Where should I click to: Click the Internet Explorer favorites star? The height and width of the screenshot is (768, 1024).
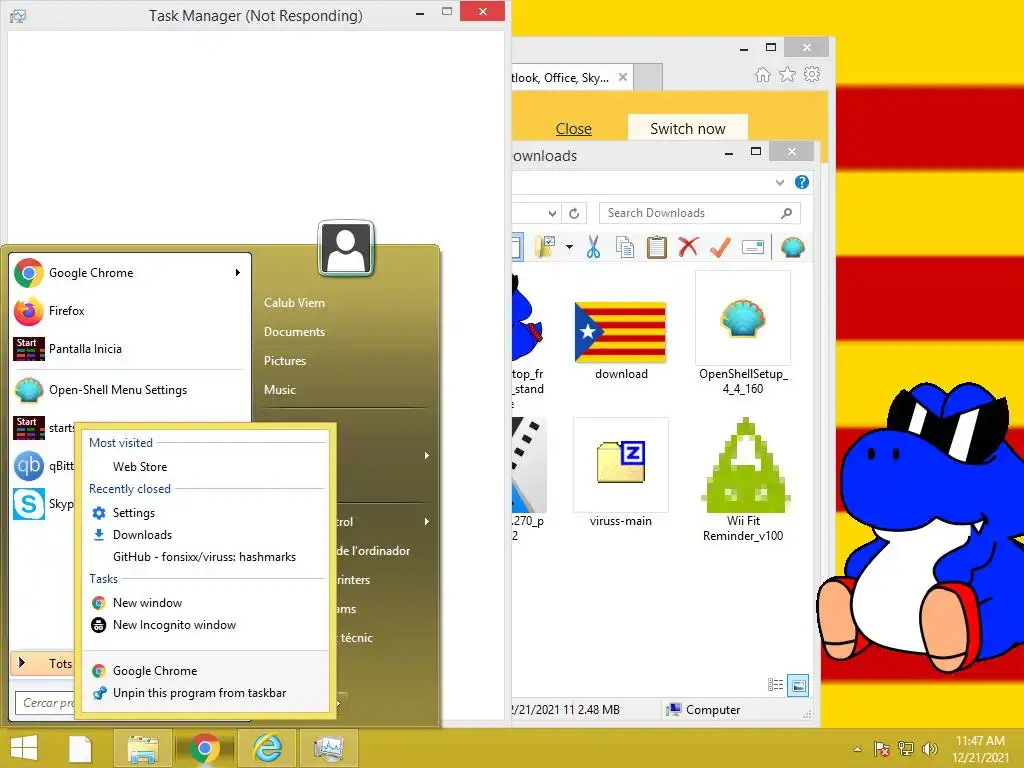pyautogui.click(x=788, y=74)
